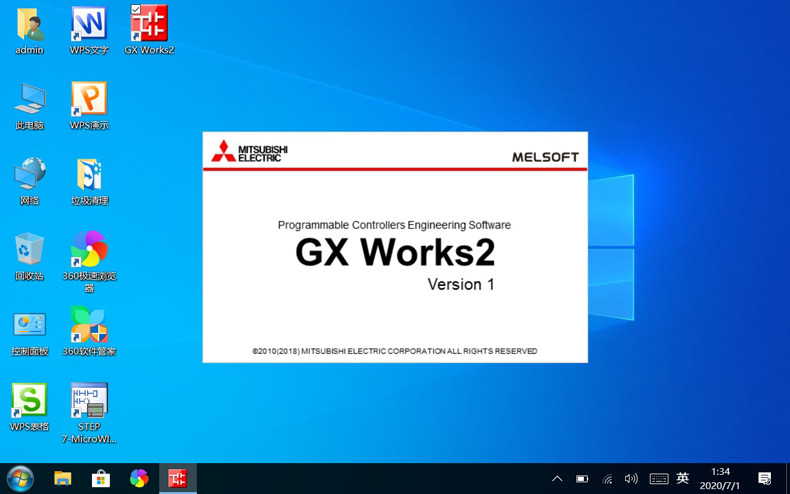Click the Mitsubishi Electric logo on splash
The image size is (790, 494).
(x=249, y=151)
